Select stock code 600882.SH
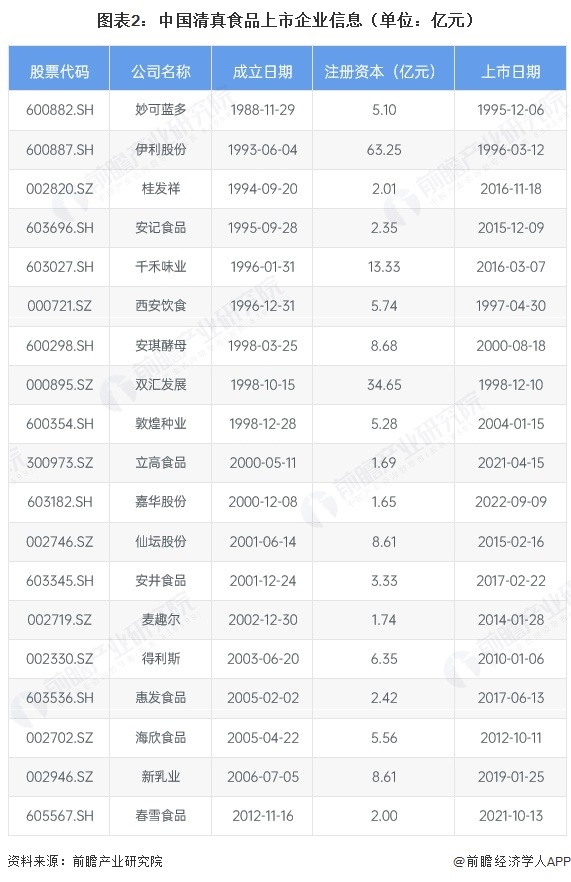This screenshot has height=882, width=571. (60, 110)
